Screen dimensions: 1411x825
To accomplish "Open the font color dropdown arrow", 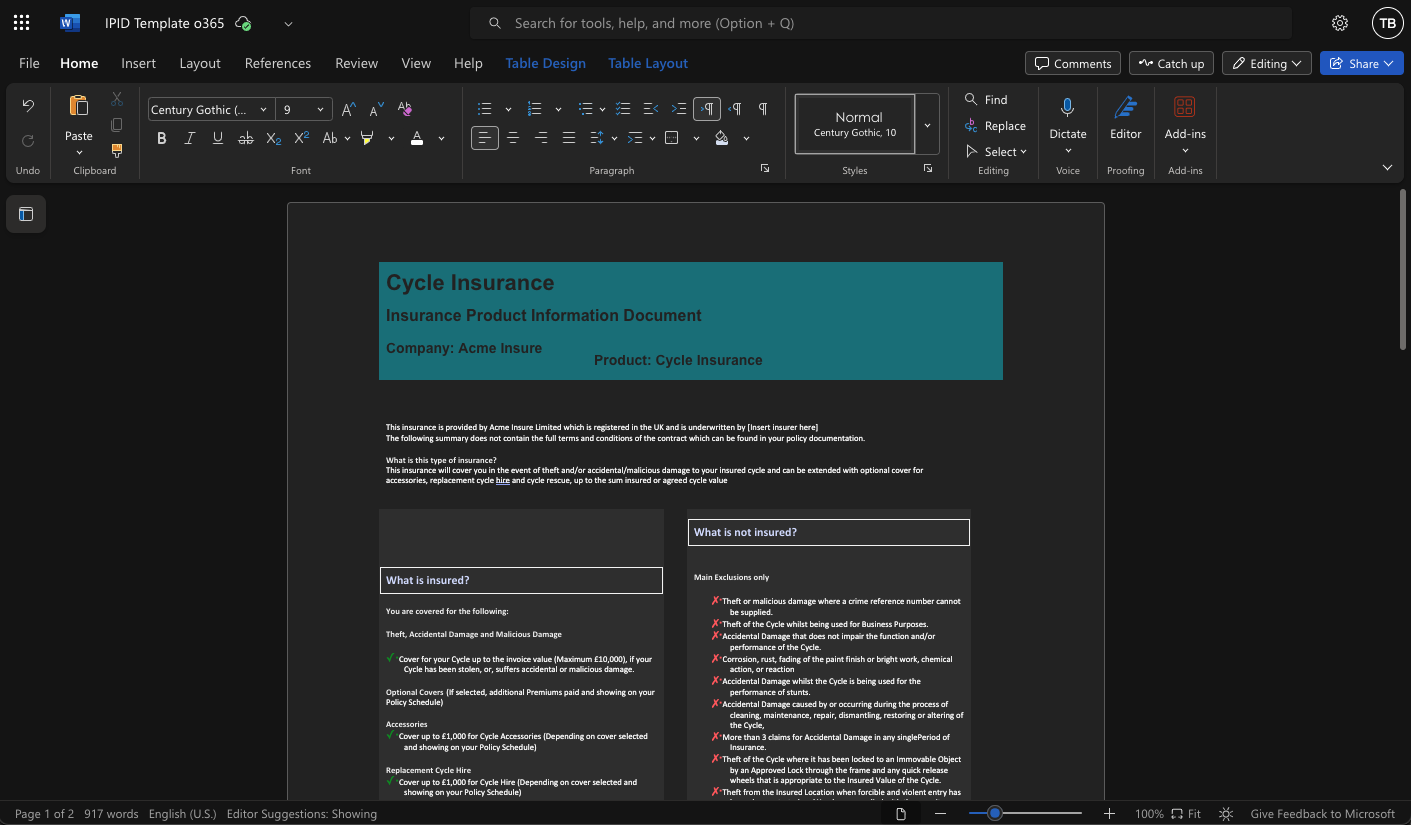I will 441,138.
